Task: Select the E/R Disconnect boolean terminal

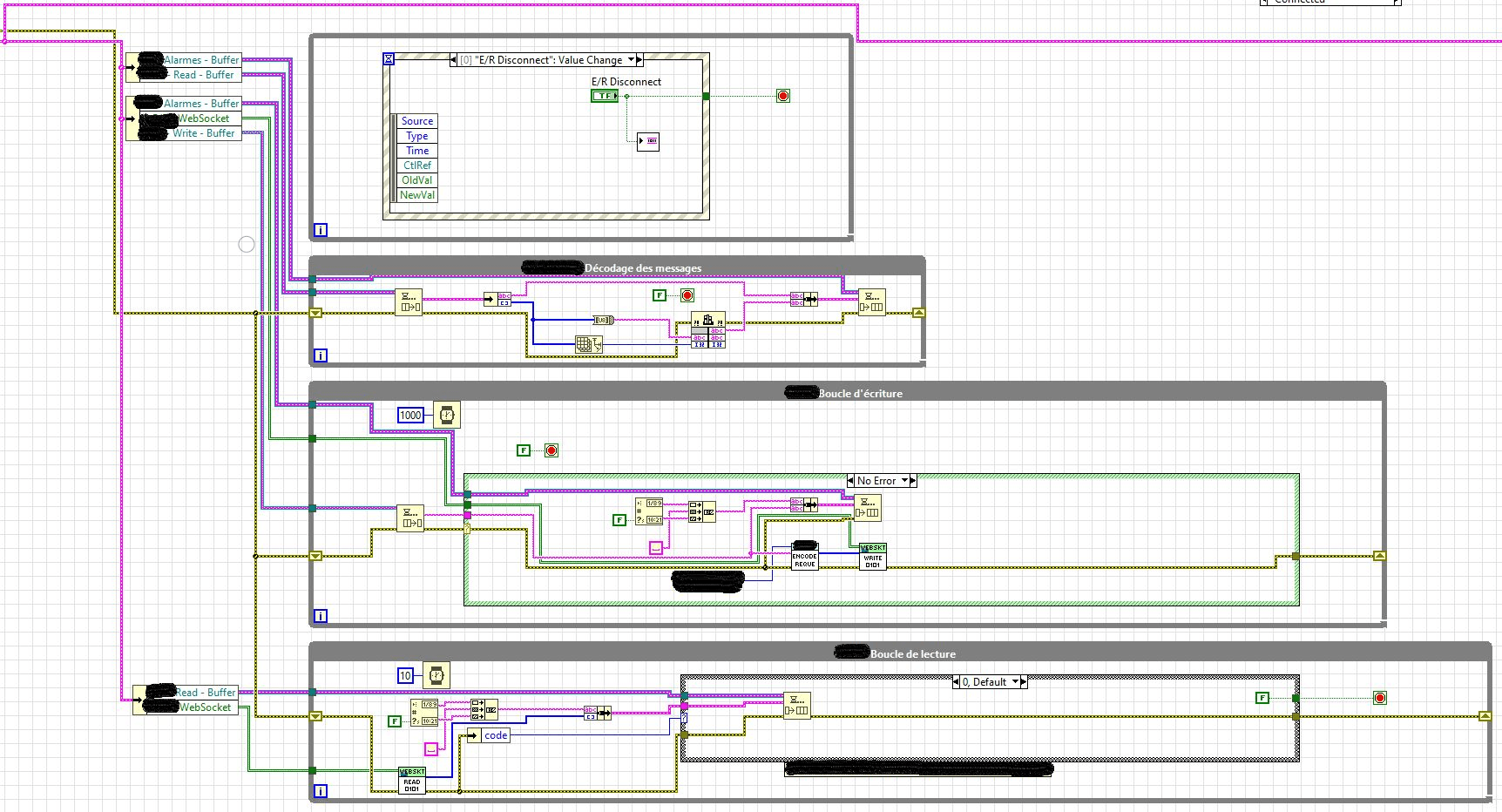Action: click(604, 96)
